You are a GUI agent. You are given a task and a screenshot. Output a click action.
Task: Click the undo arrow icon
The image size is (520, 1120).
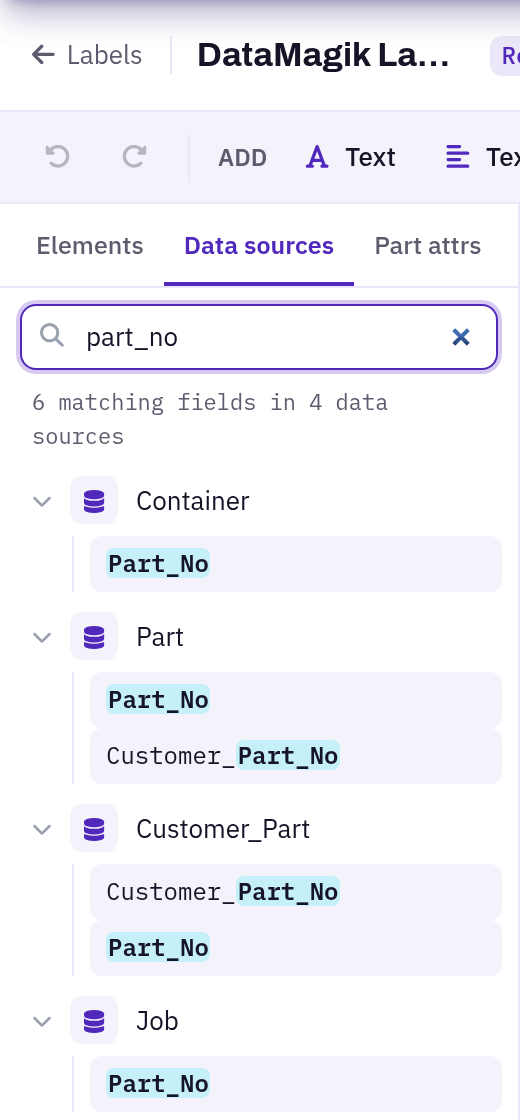click(57, 156)
